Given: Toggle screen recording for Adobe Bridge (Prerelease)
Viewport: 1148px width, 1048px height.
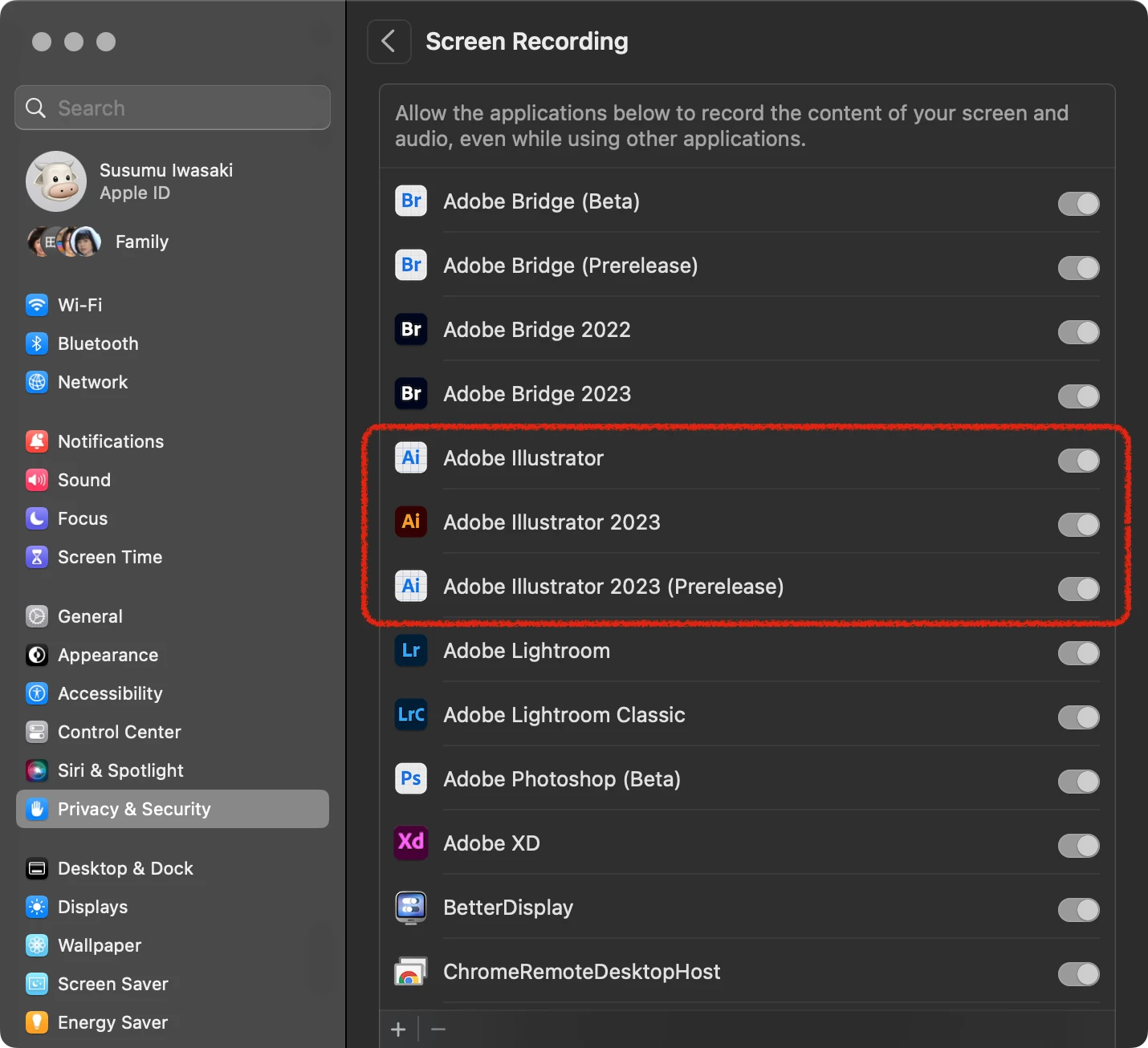Looking at the screenshot, I should [1078, 268].
